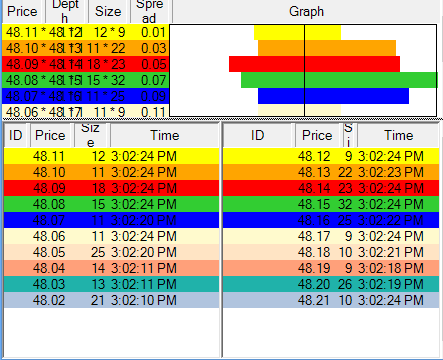This screenshot has width=443, height=360.
Task: Click the bid table ID column header
Action: [x=16, y=135]
